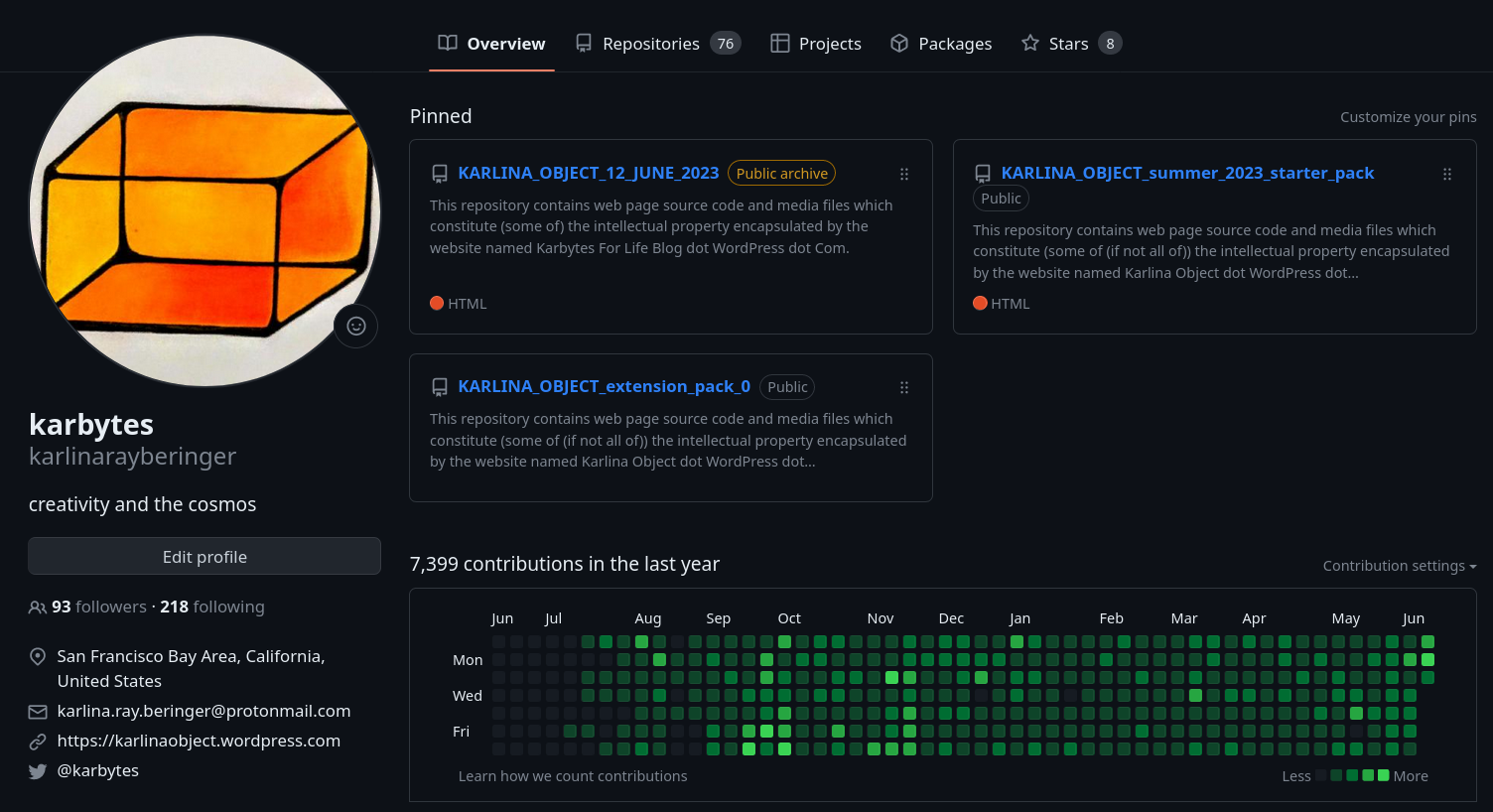Click the karbytes profile avatar image

[204, 210]
